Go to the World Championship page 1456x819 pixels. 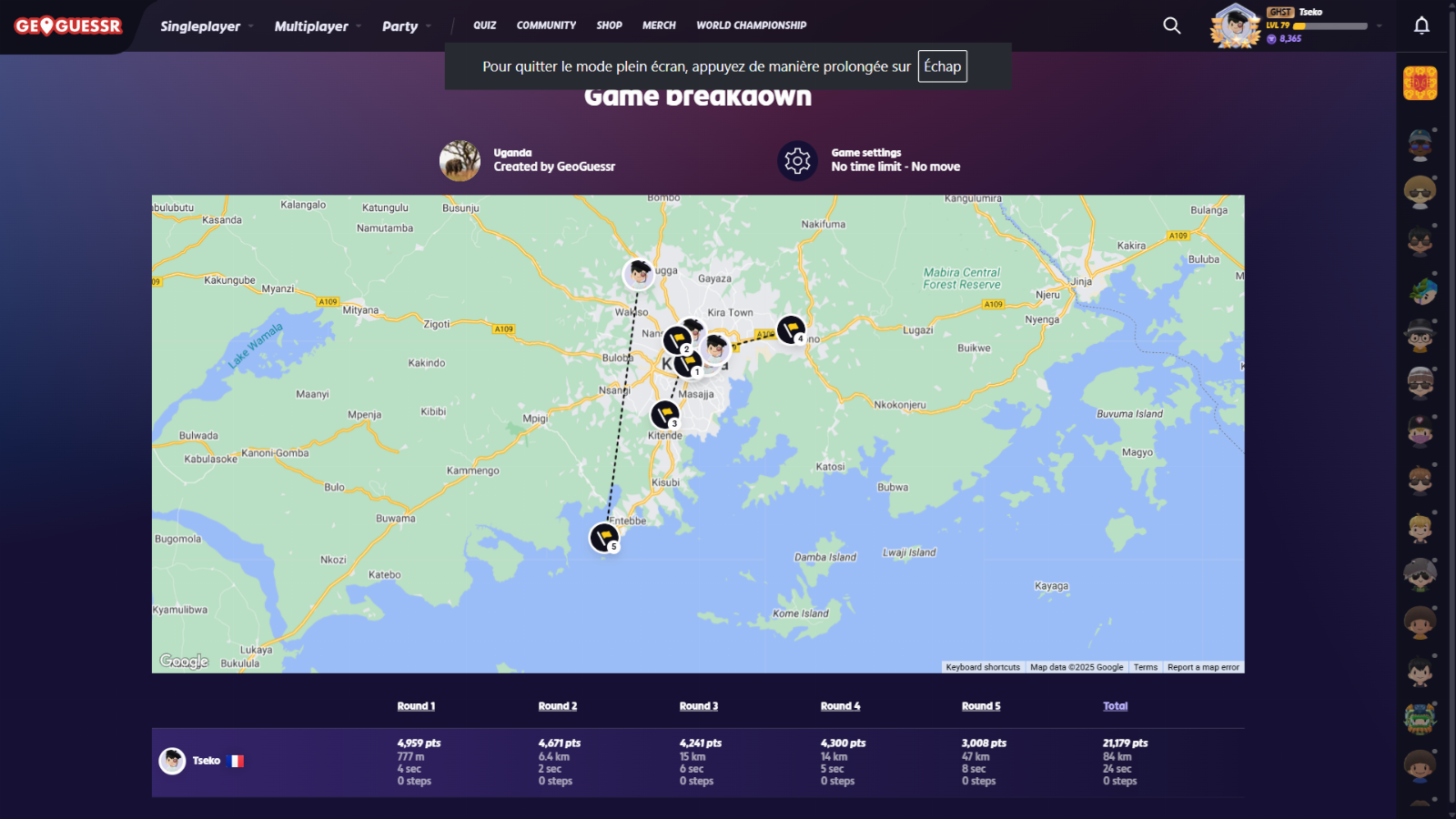(x=751, y=25)
